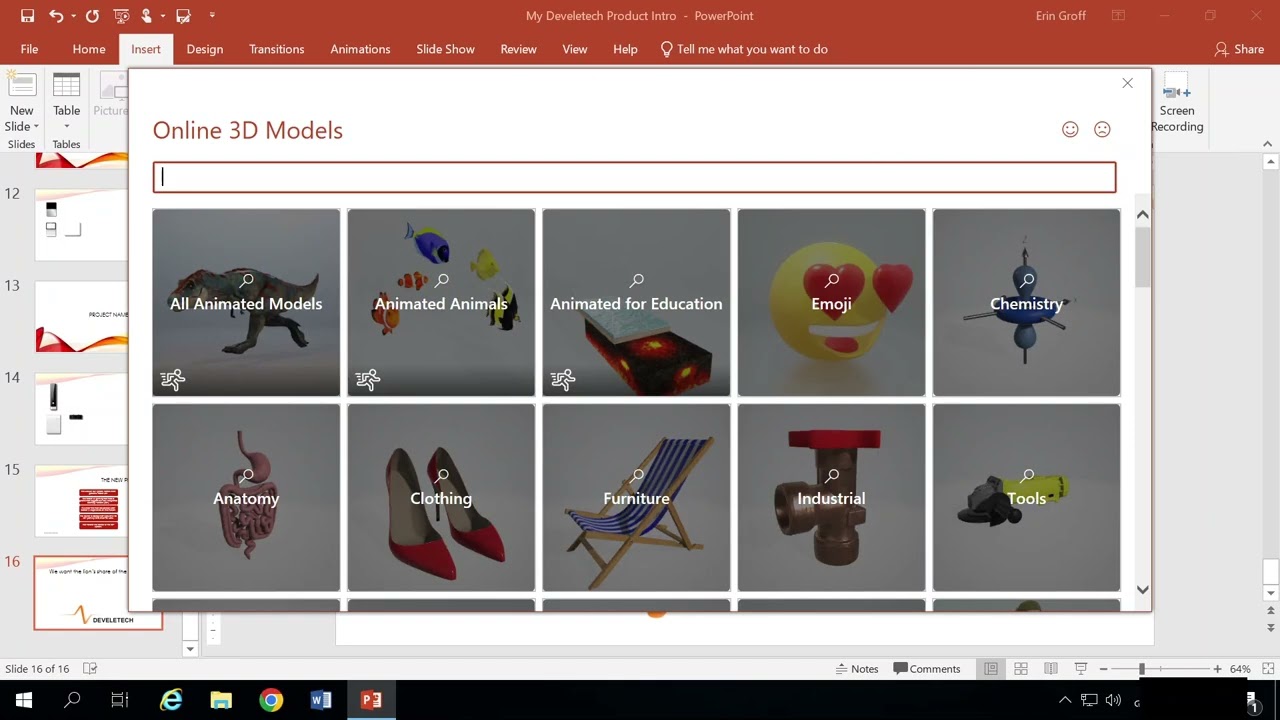Toggle the Notes pane

pos(857,669)
